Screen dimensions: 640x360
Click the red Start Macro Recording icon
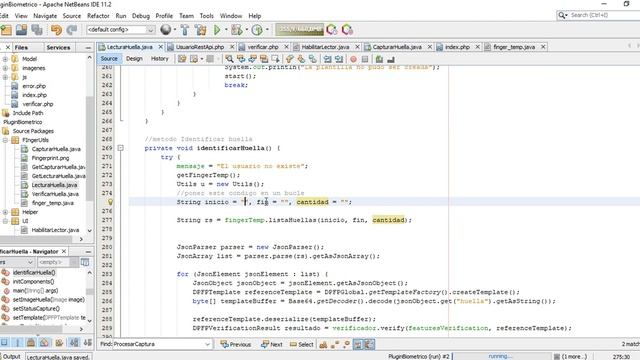(353, 59)
